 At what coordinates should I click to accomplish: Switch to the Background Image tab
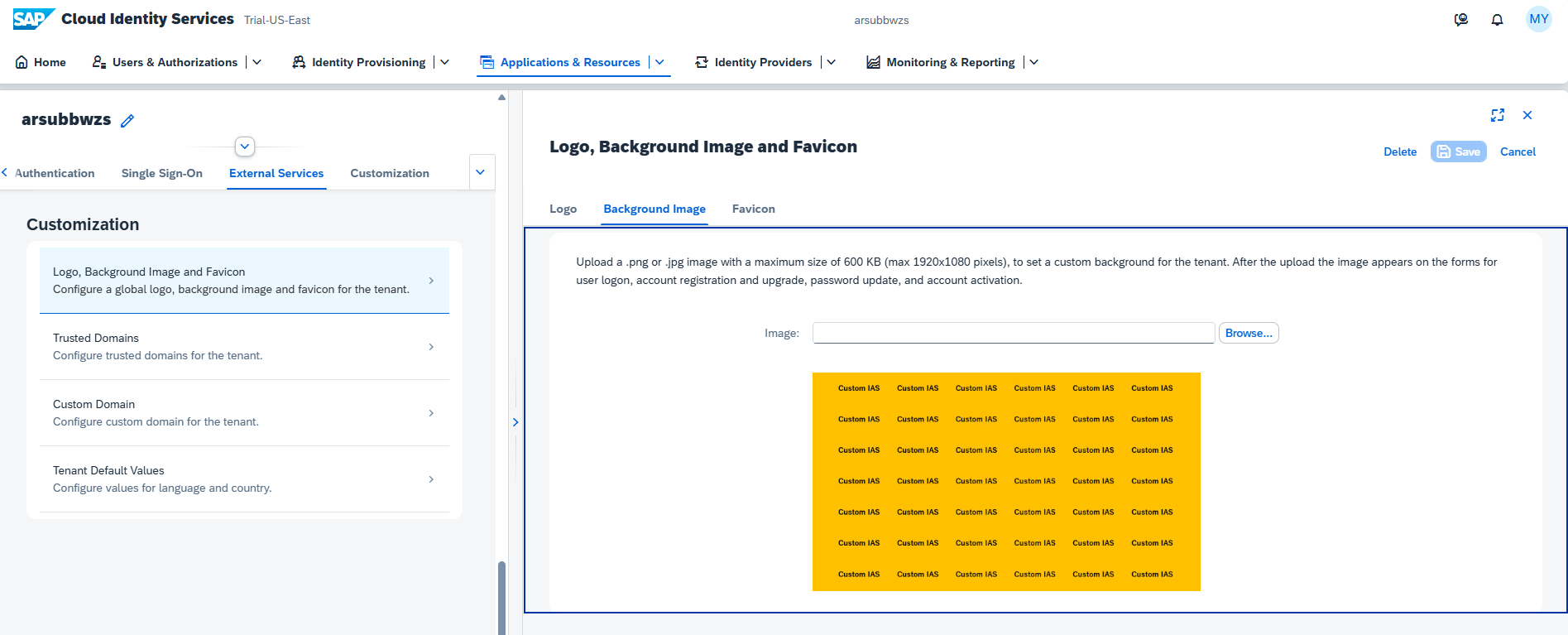tap(655, 209)
